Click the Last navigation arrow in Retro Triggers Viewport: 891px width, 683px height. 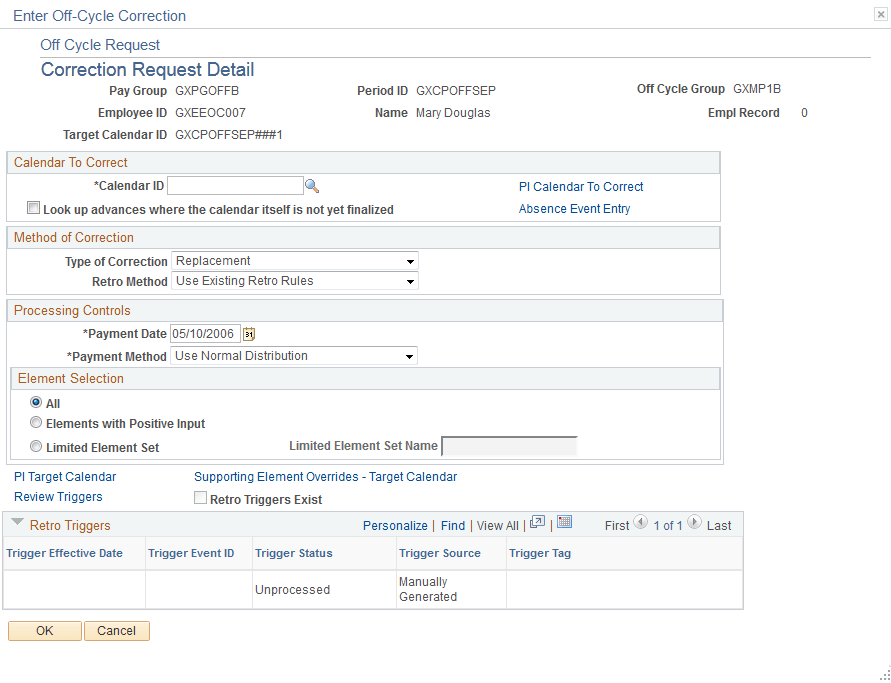[x=693, y=524]
